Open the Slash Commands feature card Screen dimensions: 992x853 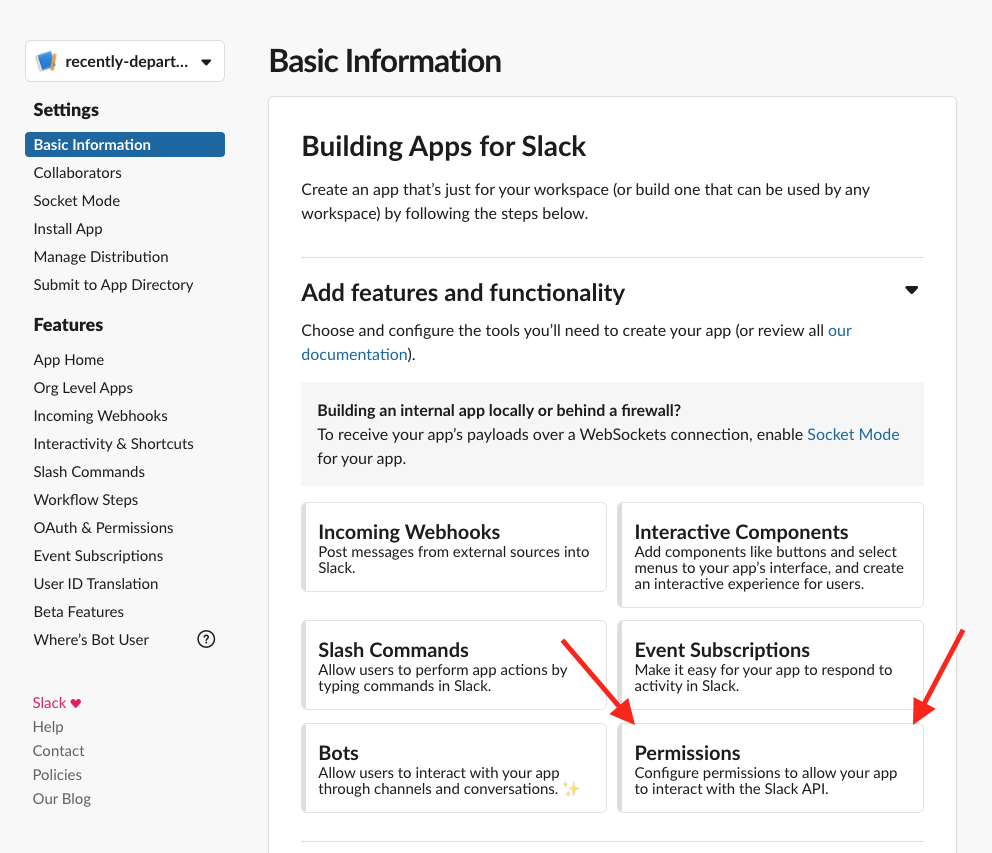[454, 665]
